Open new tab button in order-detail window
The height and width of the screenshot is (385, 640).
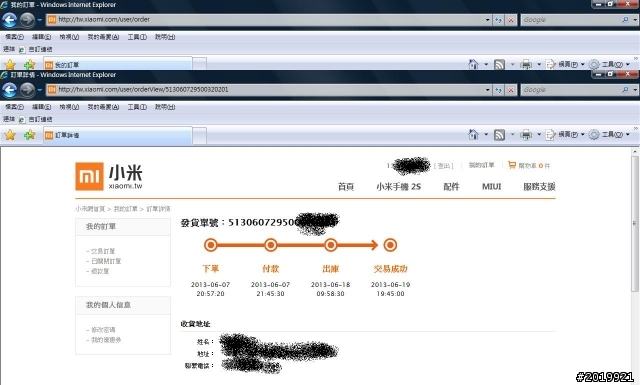tap(199, 136)
